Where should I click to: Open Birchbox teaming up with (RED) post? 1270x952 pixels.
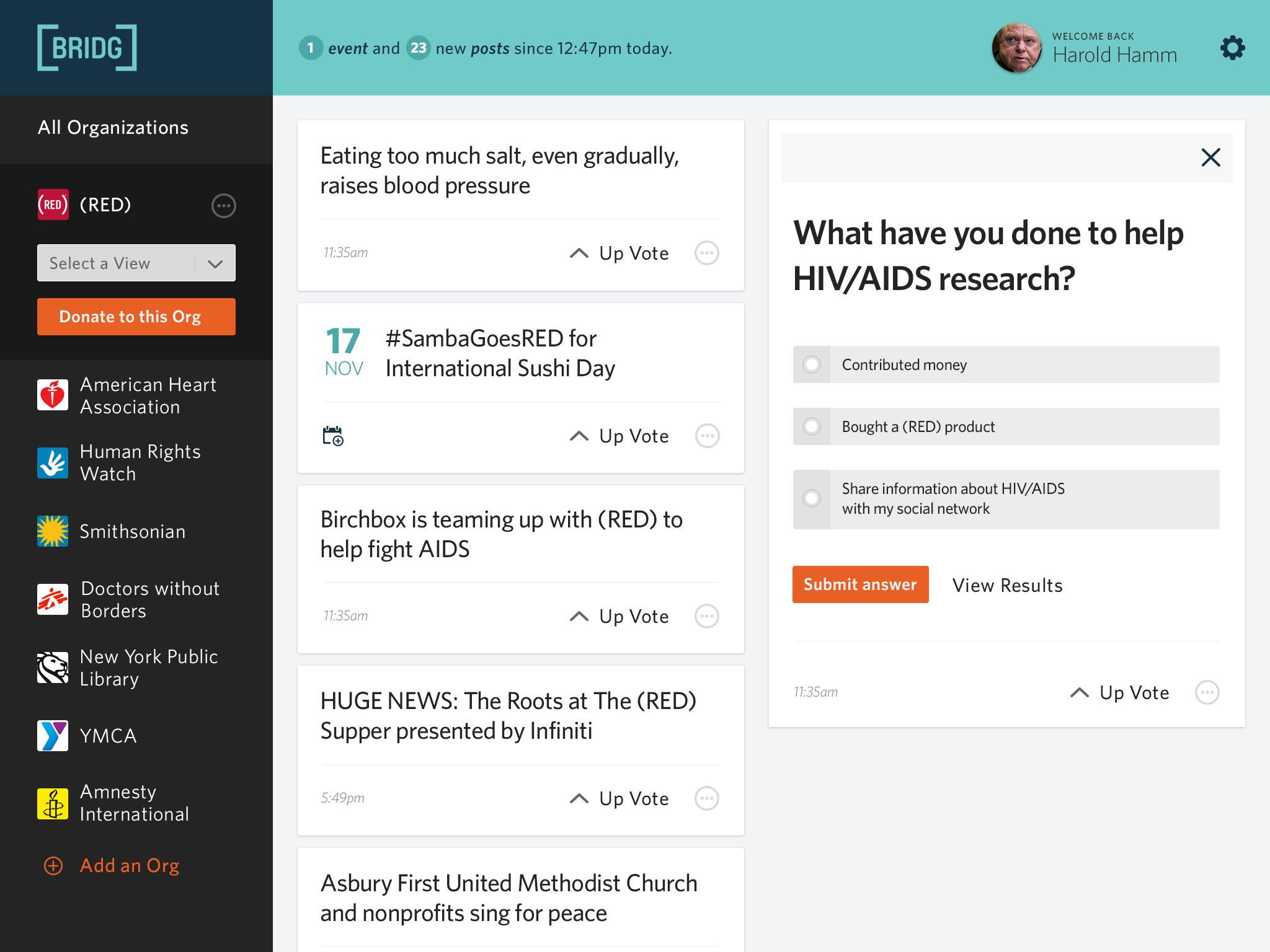click(502, 534)
